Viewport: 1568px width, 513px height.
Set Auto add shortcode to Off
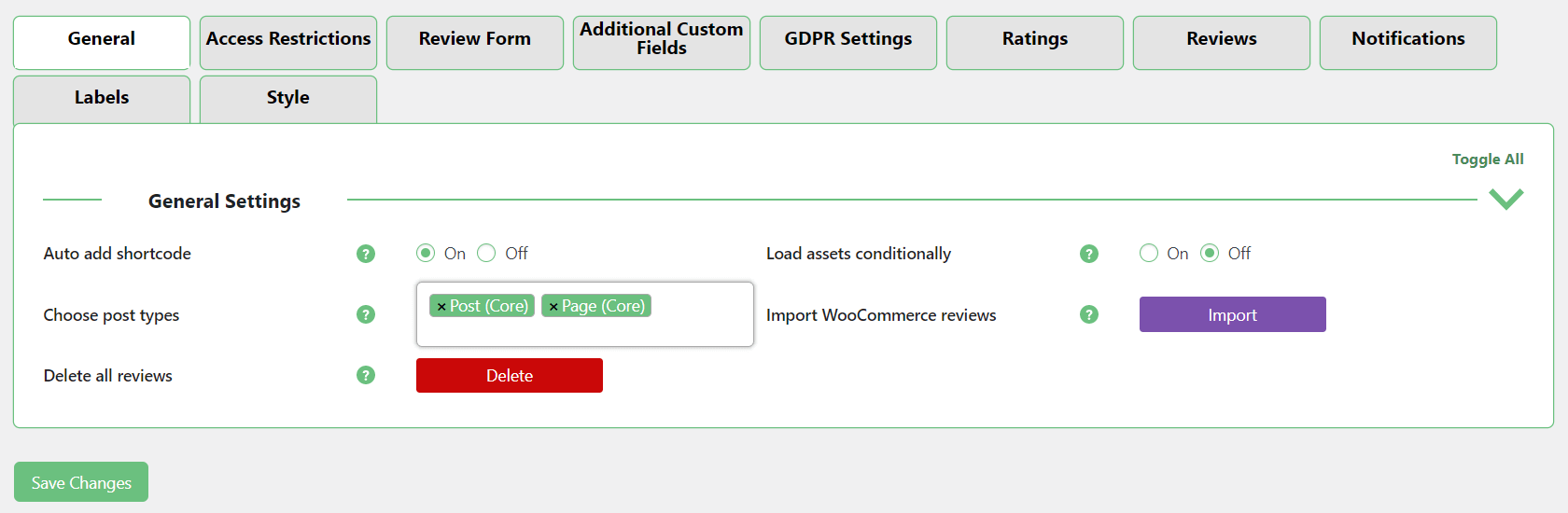click(x=486, y=254)
